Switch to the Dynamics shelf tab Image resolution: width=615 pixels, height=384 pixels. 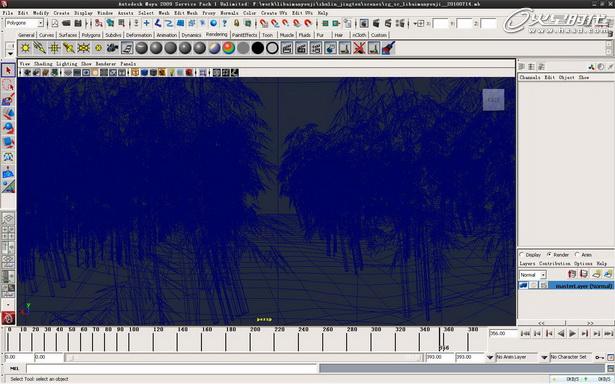[x=191, y=35]
